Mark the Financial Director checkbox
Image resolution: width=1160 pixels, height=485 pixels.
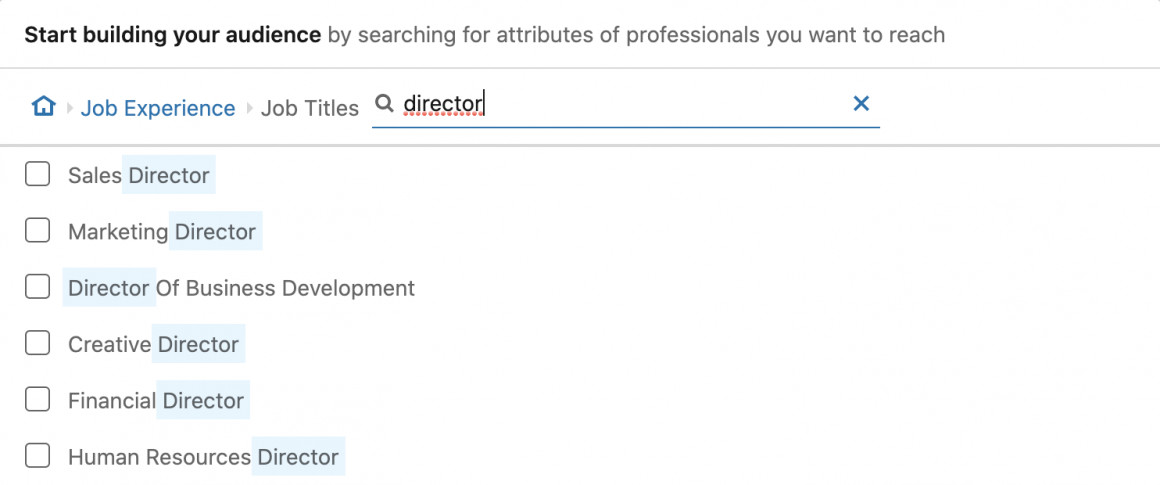(38, 400)
